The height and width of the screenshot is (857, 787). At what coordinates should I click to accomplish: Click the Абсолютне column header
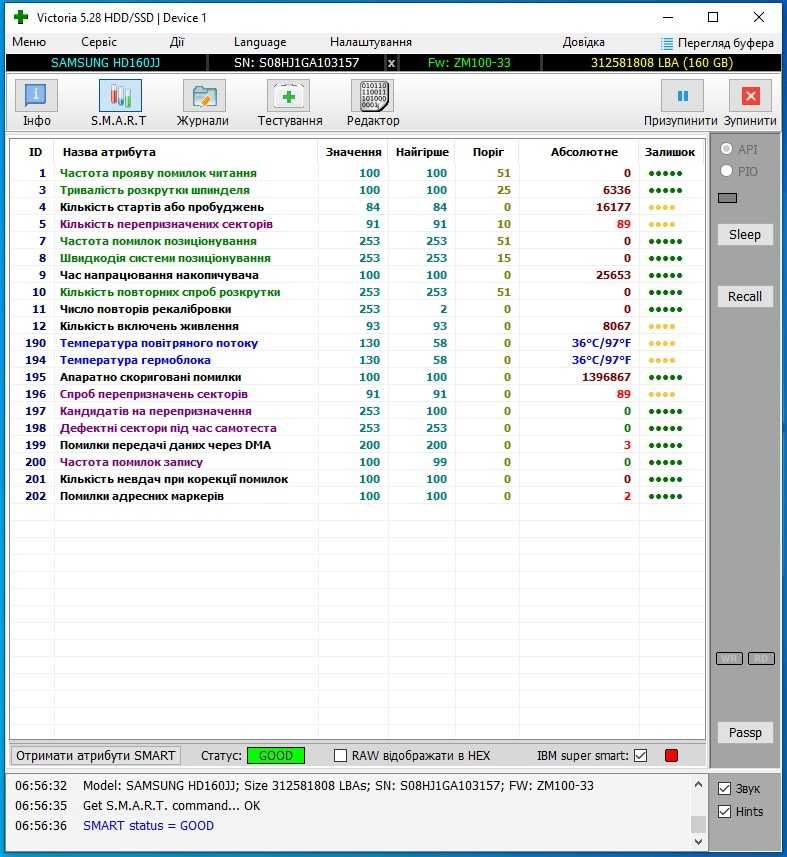pos(584,152)
